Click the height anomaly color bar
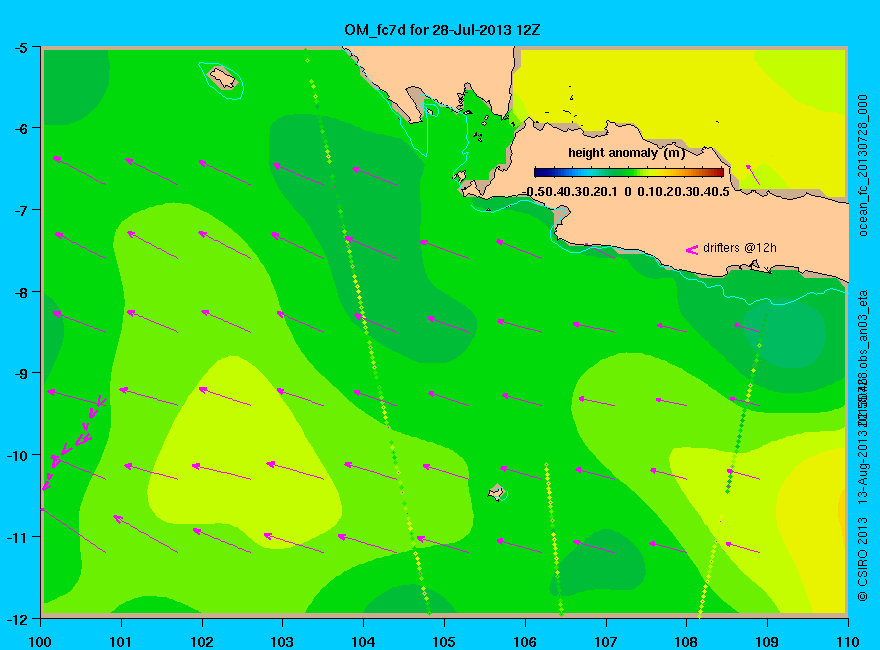880x650 pixels. (629, 172)
